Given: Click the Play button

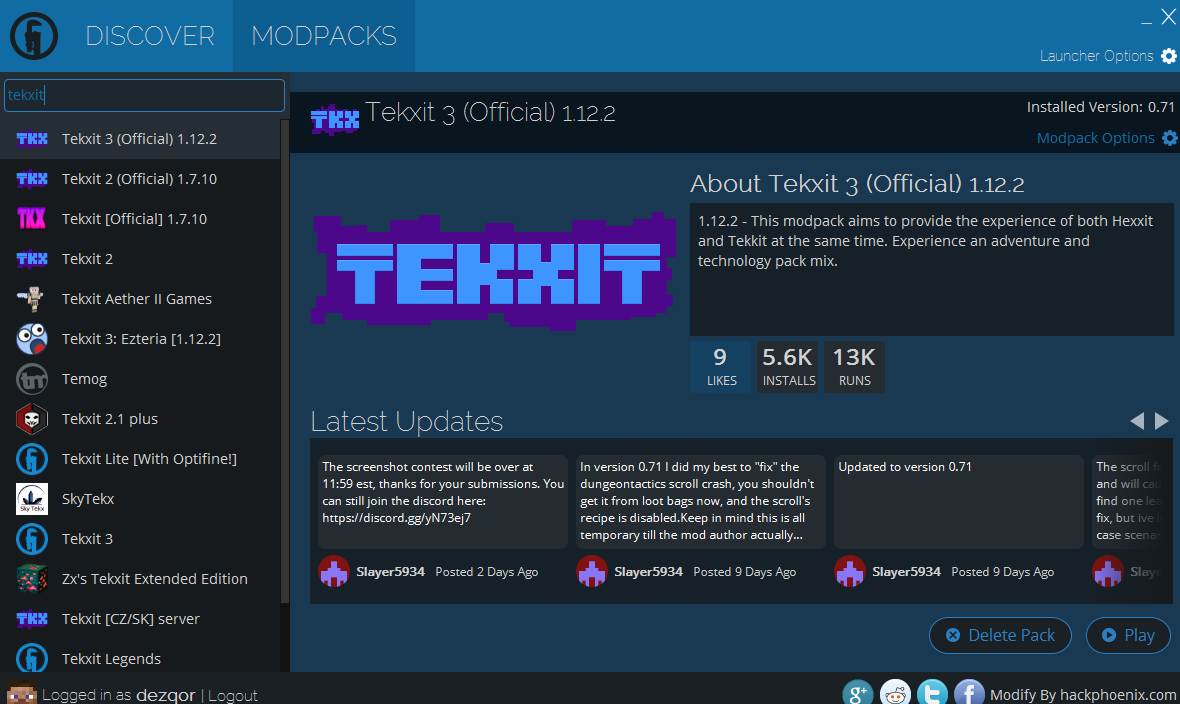Looking at the screenshot, I should [x=1128, y=635].
